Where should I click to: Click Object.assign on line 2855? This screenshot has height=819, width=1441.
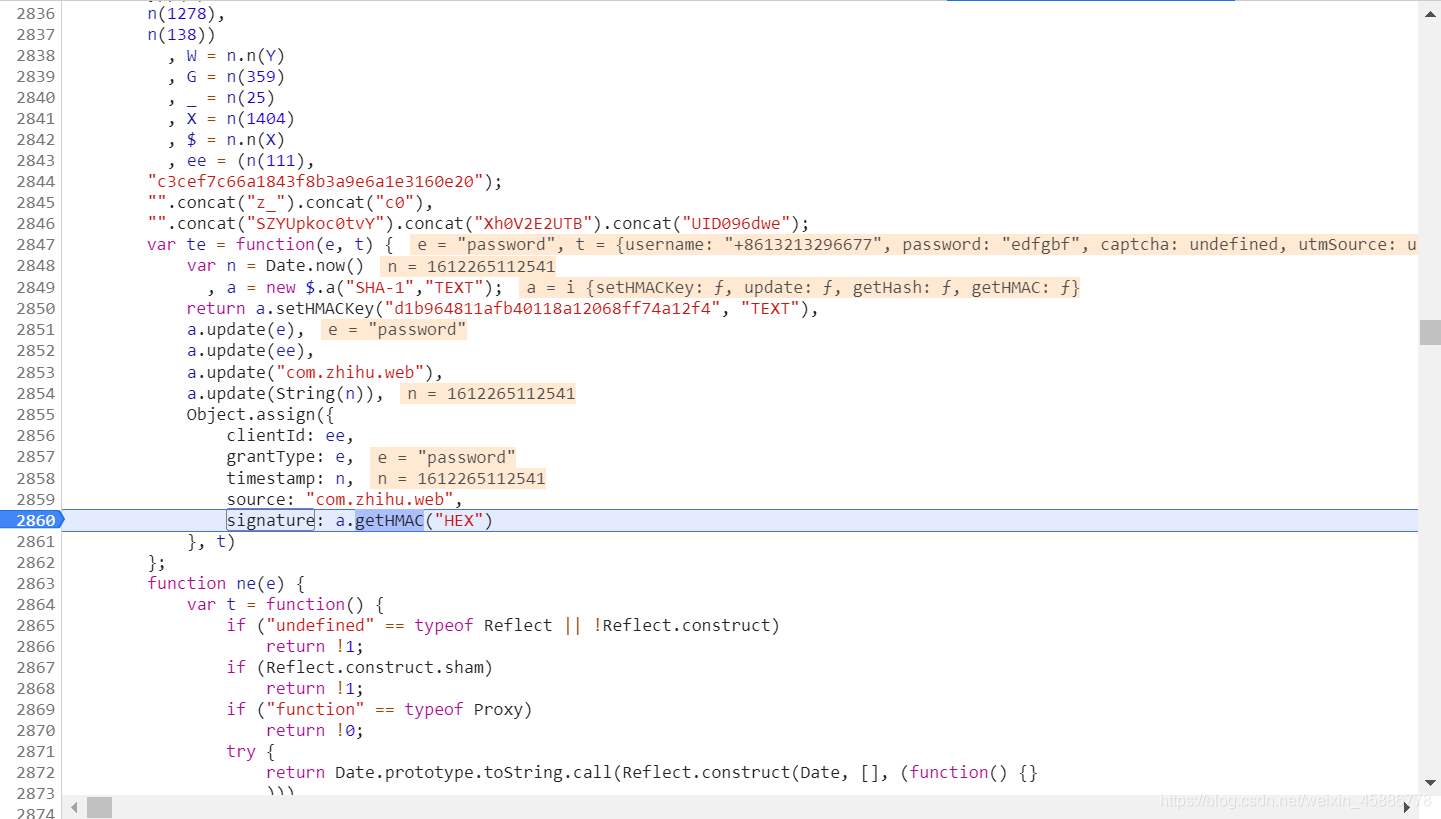[251, 414]
